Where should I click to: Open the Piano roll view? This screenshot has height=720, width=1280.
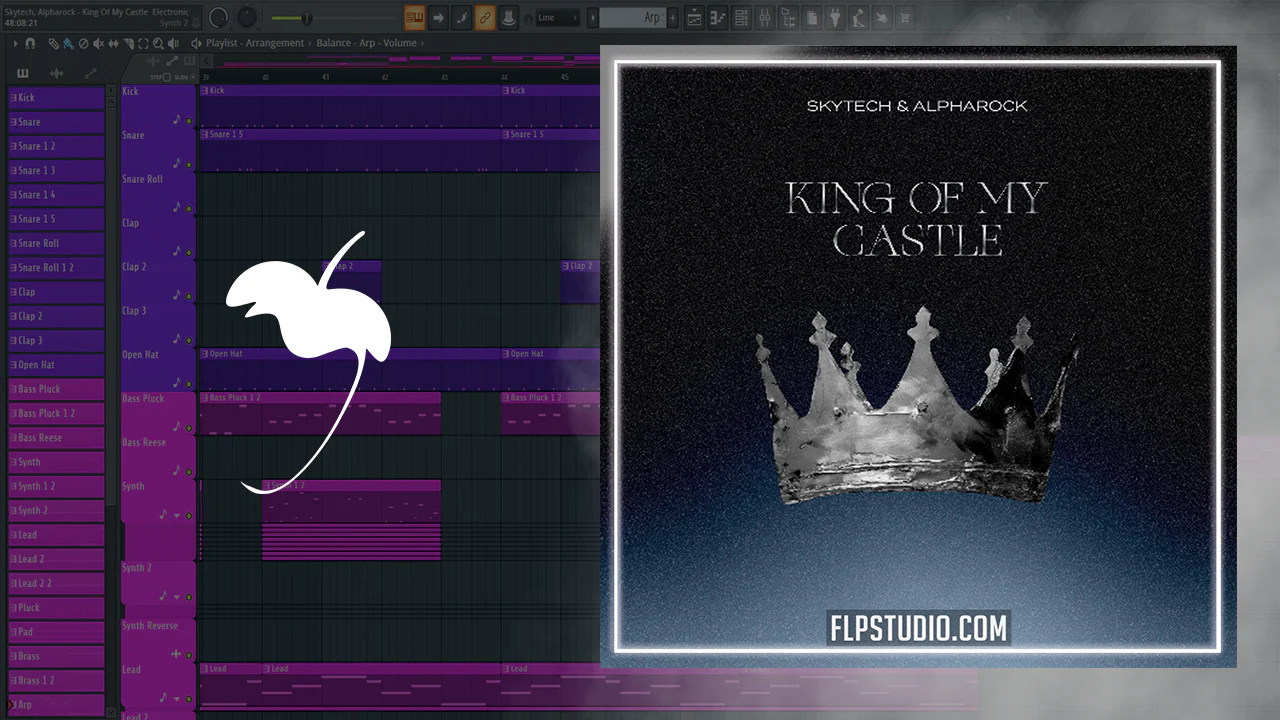pos(717,17)
